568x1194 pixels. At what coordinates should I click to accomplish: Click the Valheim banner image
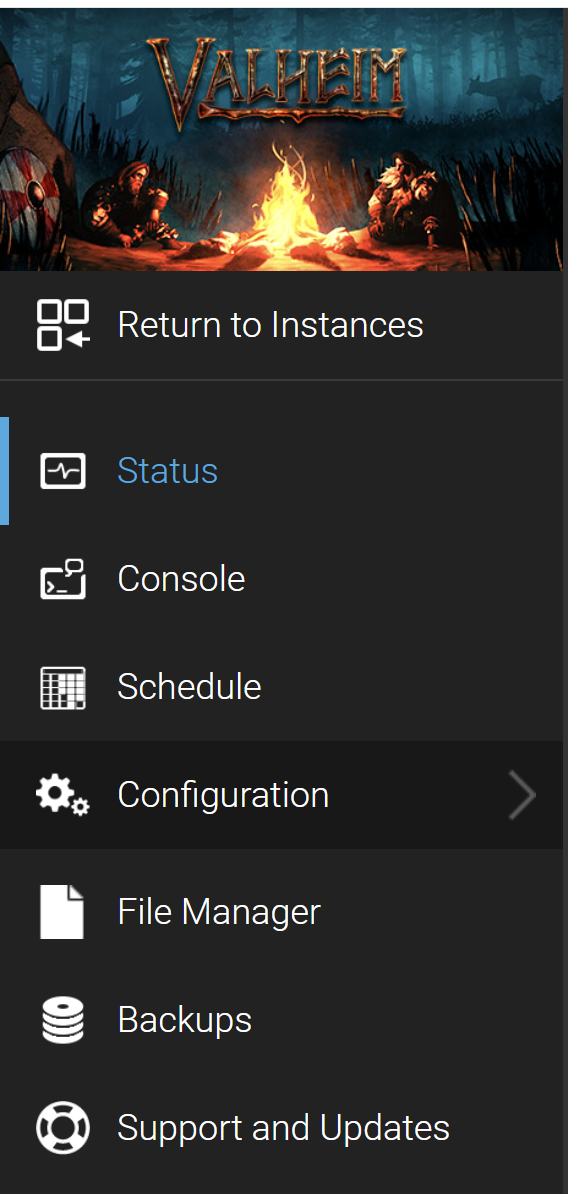tap(282, 139)
